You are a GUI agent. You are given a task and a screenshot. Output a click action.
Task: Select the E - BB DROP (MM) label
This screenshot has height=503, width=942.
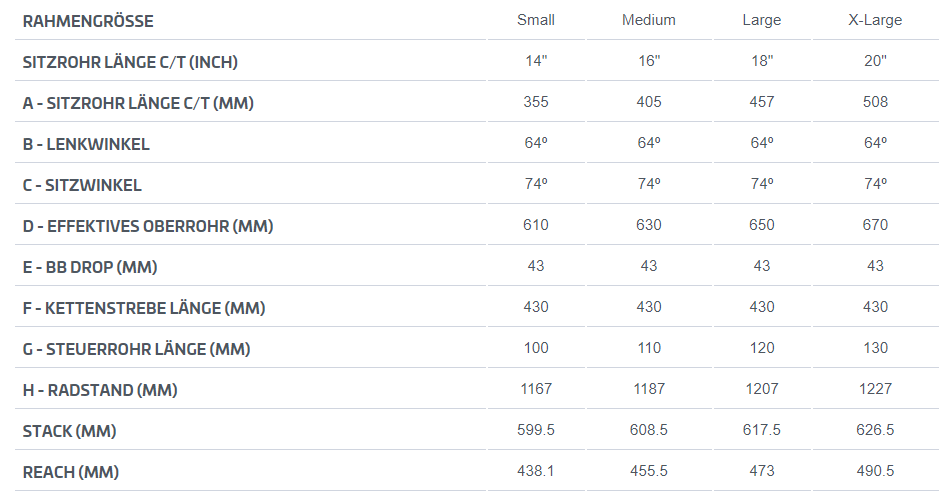pyautogui.click(x=90, y=267)
